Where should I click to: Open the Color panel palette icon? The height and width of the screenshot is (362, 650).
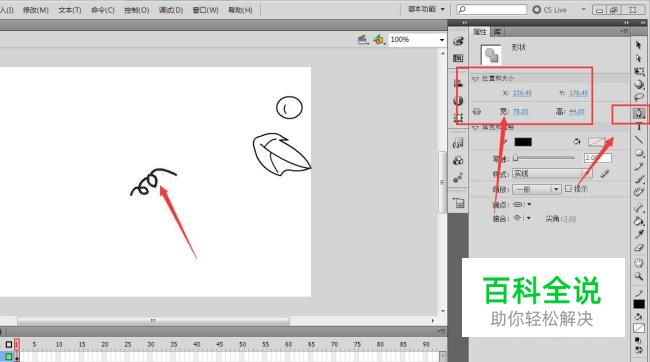click(458, 41)
